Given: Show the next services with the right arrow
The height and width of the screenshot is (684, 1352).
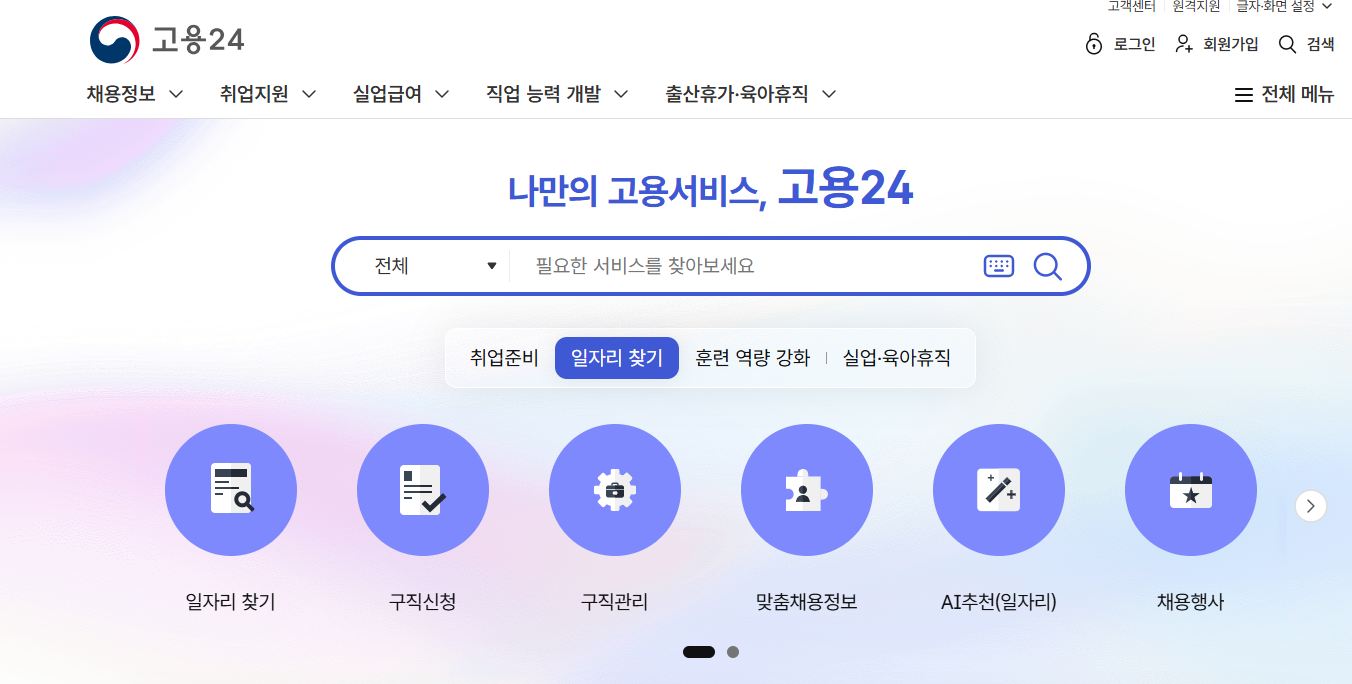Looking at the screenshot, I should tap(1311, 506).
